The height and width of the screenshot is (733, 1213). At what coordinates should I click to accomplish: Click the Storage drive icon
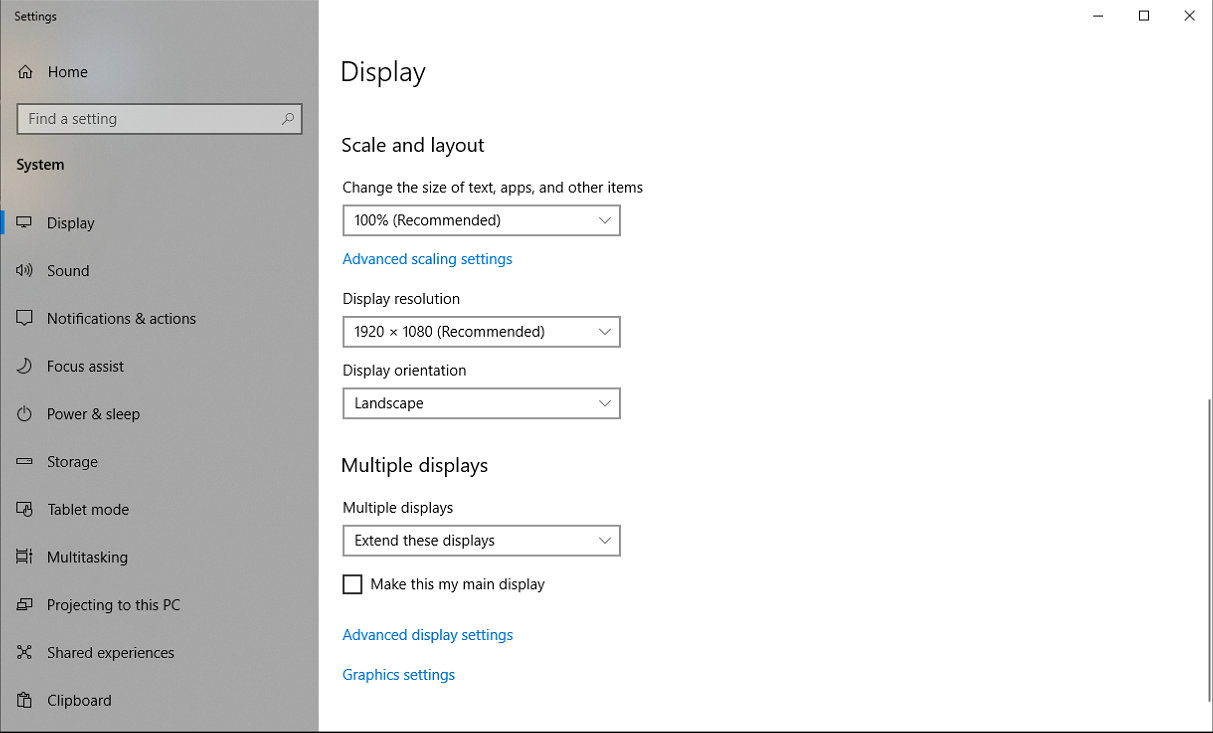25,462
